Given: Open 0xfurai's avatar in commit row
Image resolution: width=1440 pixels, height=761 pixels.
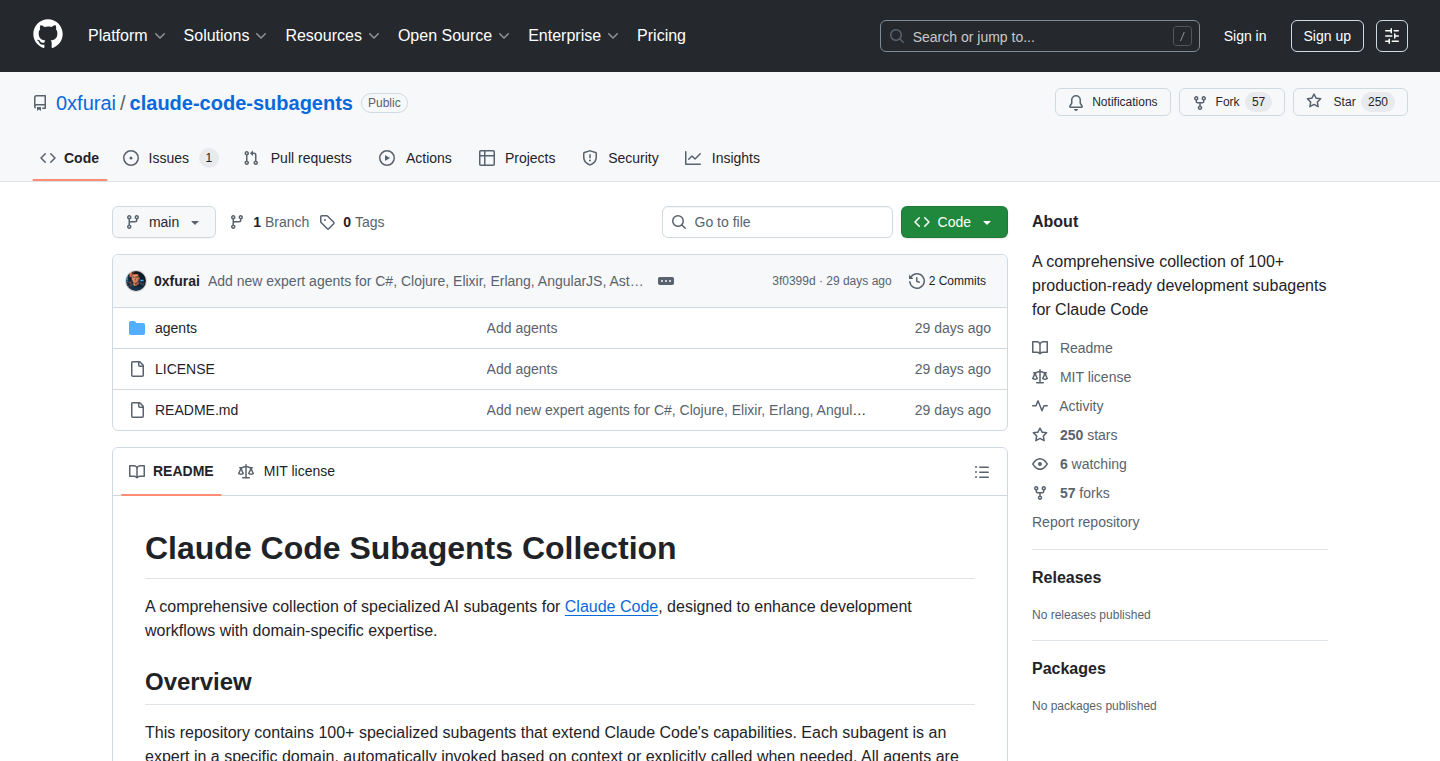Looking at the screenshot, I should click(x=136, y=281).
